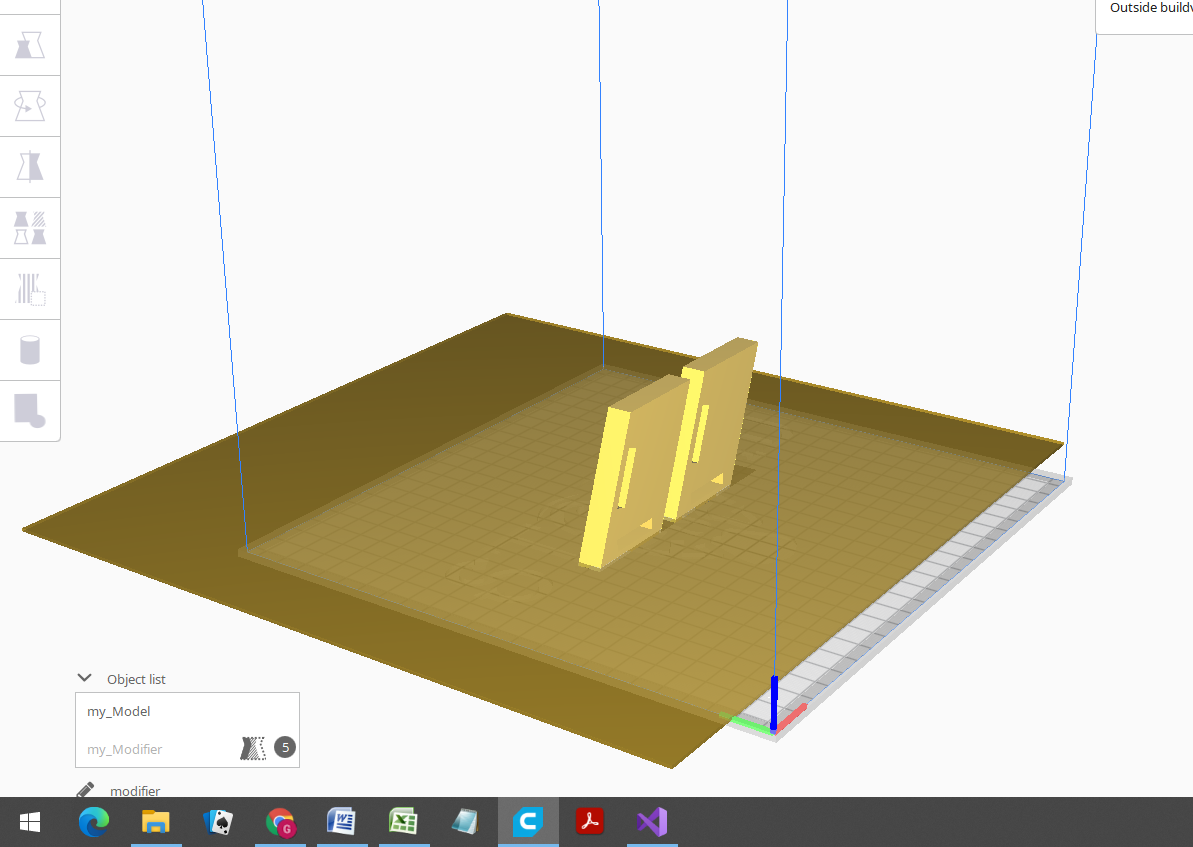The height and width of the screenshot is (847, 1193).
Task: Collapse the Object list chevron
Action: 84,678
